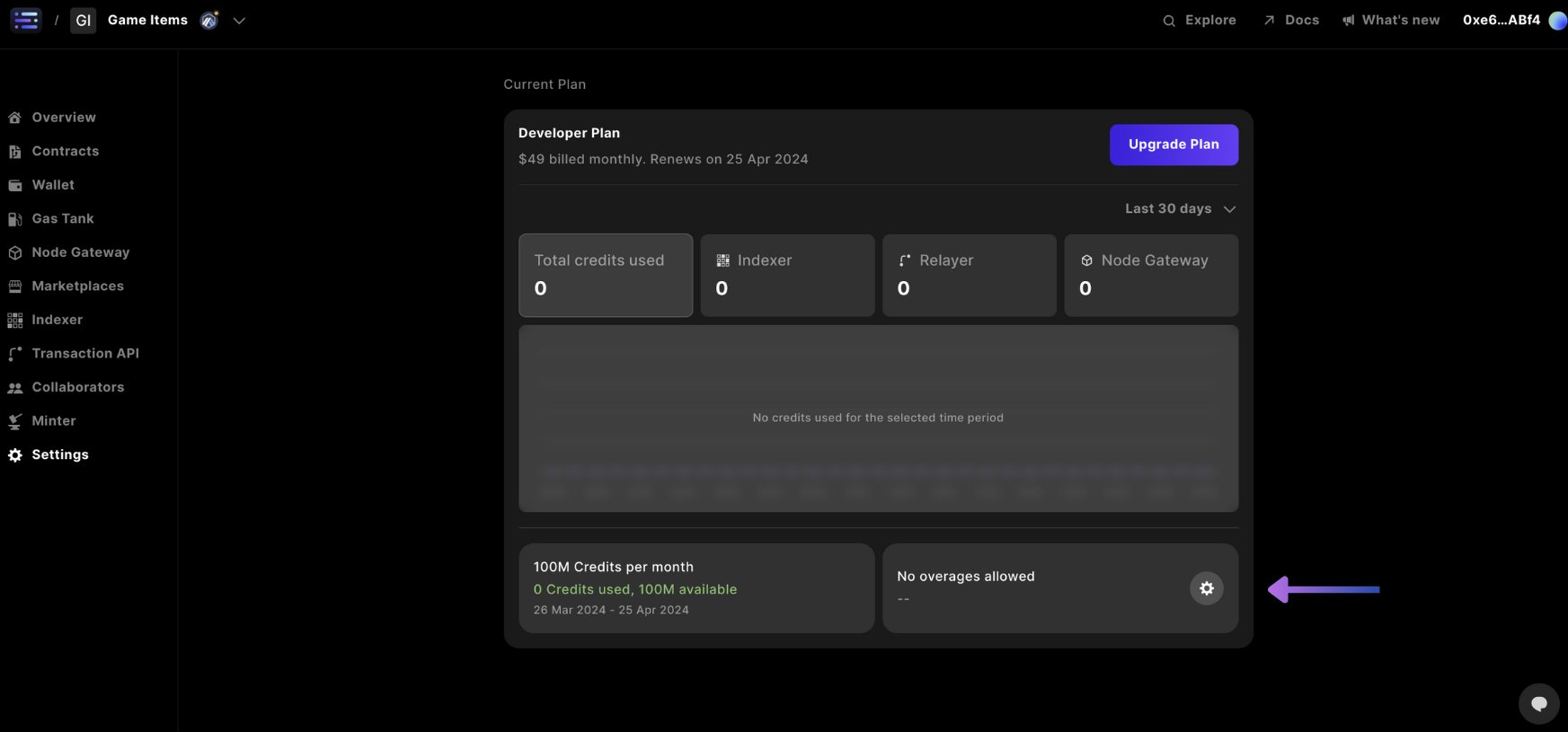The width and height of the screenshot is (1568, 732).
Task: Click the Settings gear icon in sidebar
Action: click(x=15, y=455)
